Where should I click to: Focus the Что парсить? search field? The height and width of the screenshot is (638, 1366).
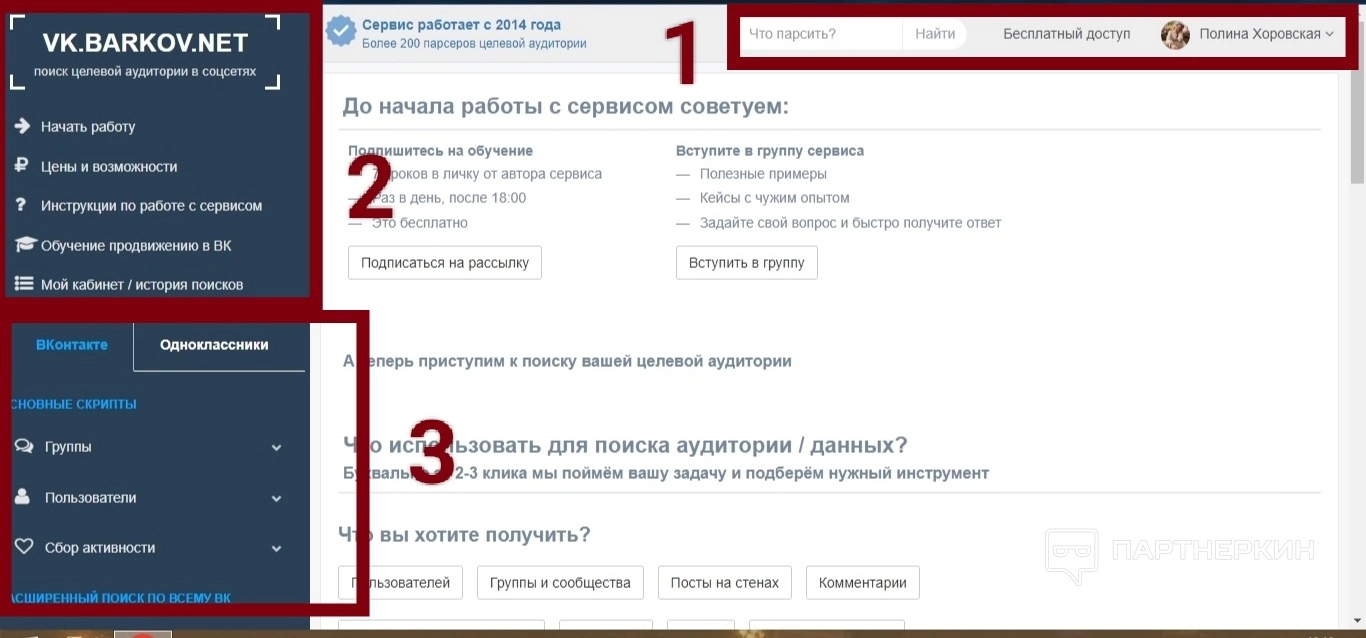tap(821, 34)
